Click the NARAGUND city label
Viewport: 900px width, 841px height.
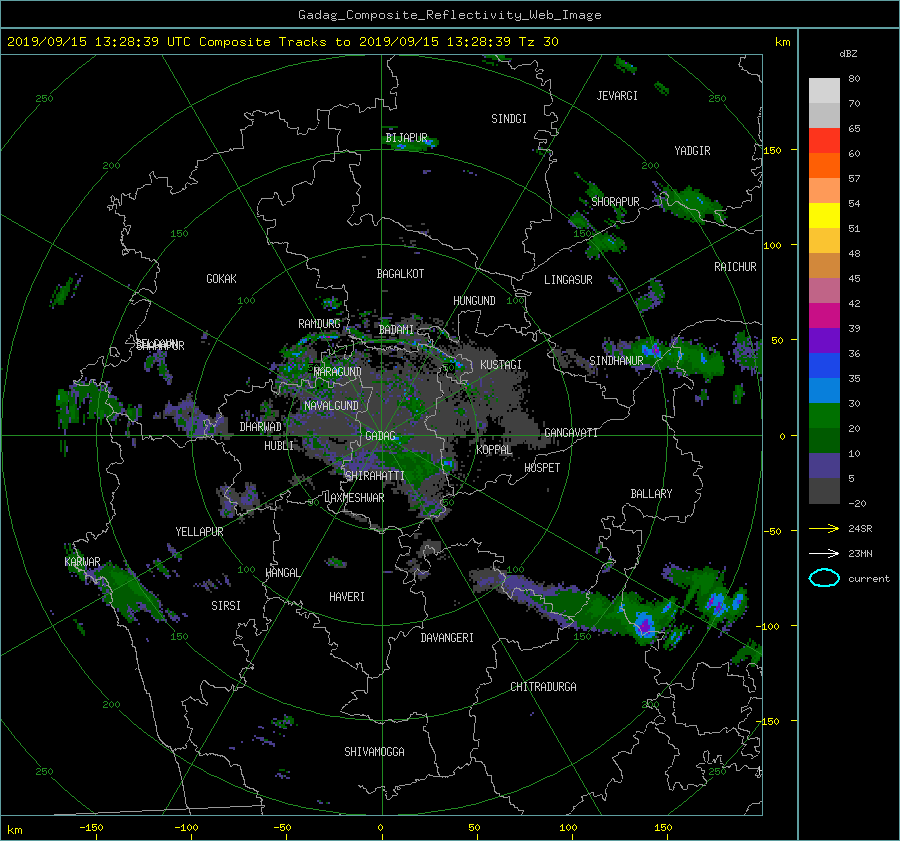pos(338,372)
